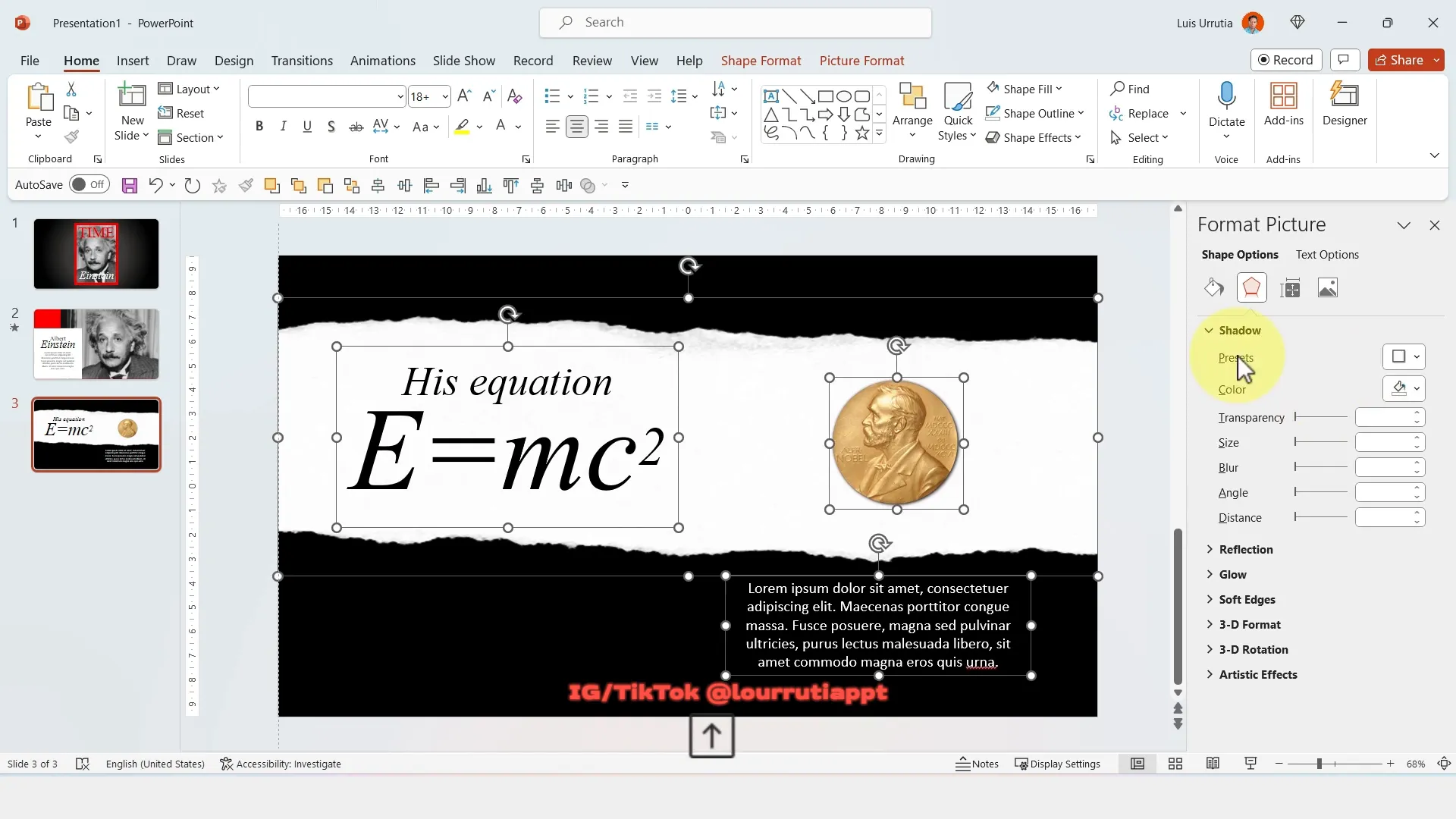1456x819 pixels.
Task: Toggle the AutoSave switch
Action: click(89, 185)
